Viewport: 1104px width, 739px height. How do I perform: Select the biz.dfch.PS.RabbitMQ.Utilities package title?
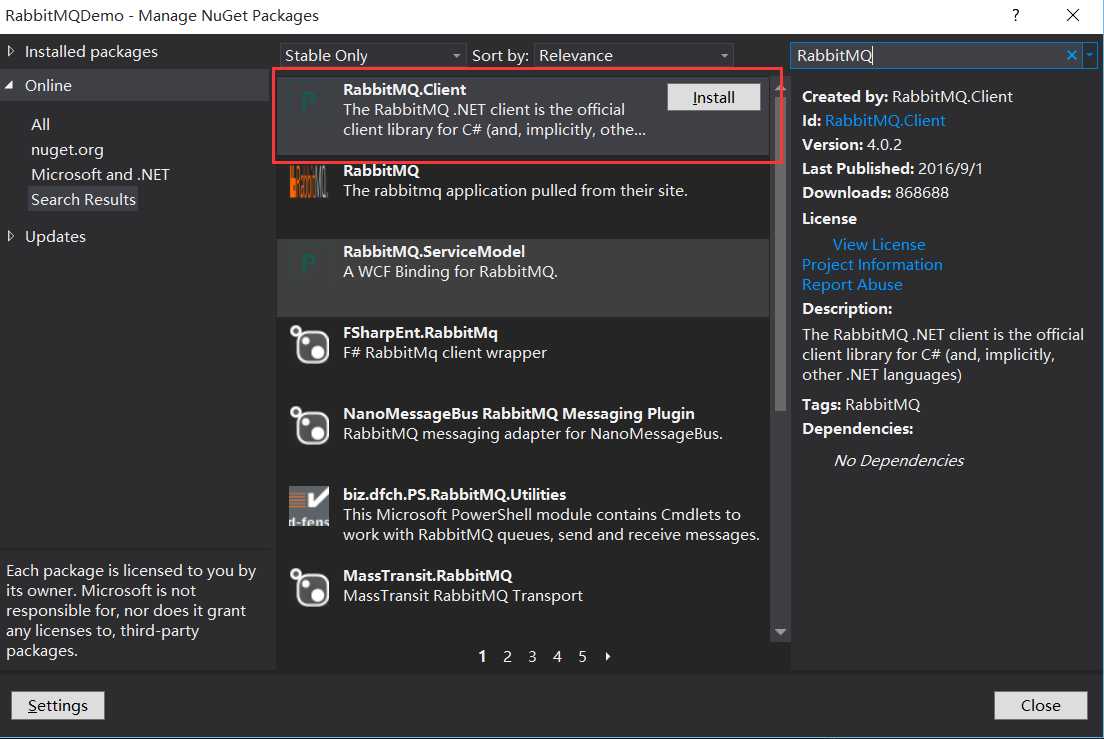[454, 494]
